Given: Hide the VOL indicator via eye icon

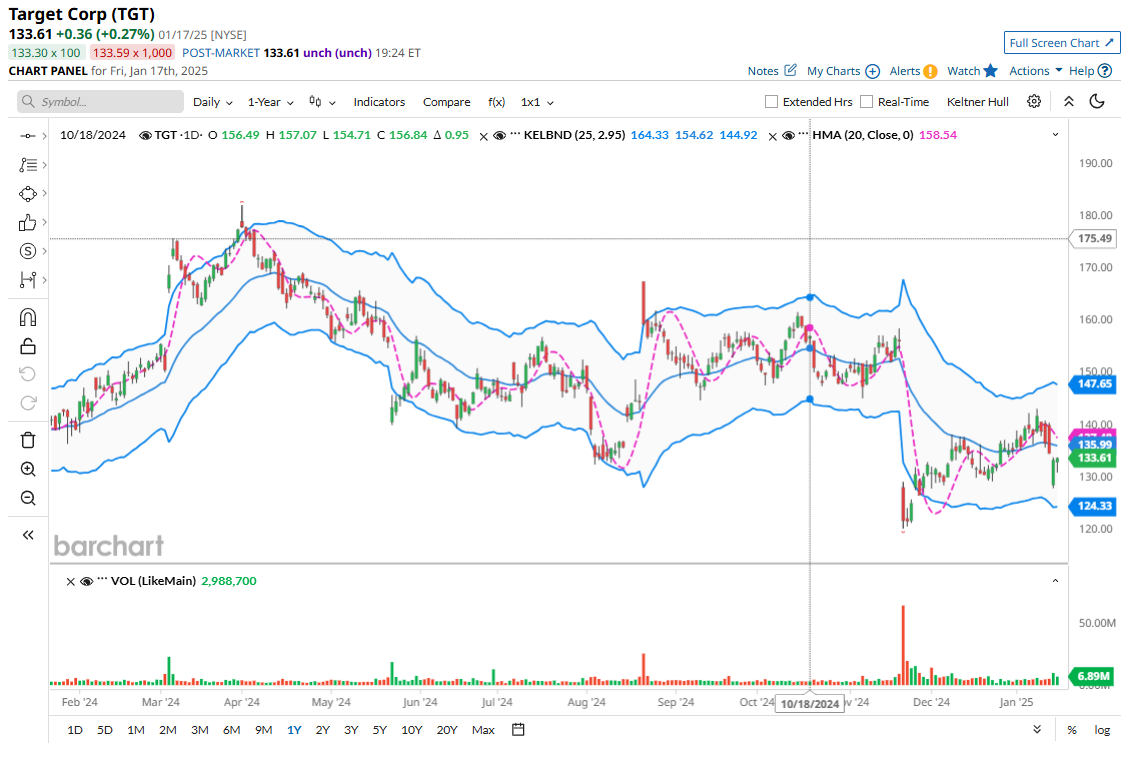Looking at the screenshot, I should 87,581.
